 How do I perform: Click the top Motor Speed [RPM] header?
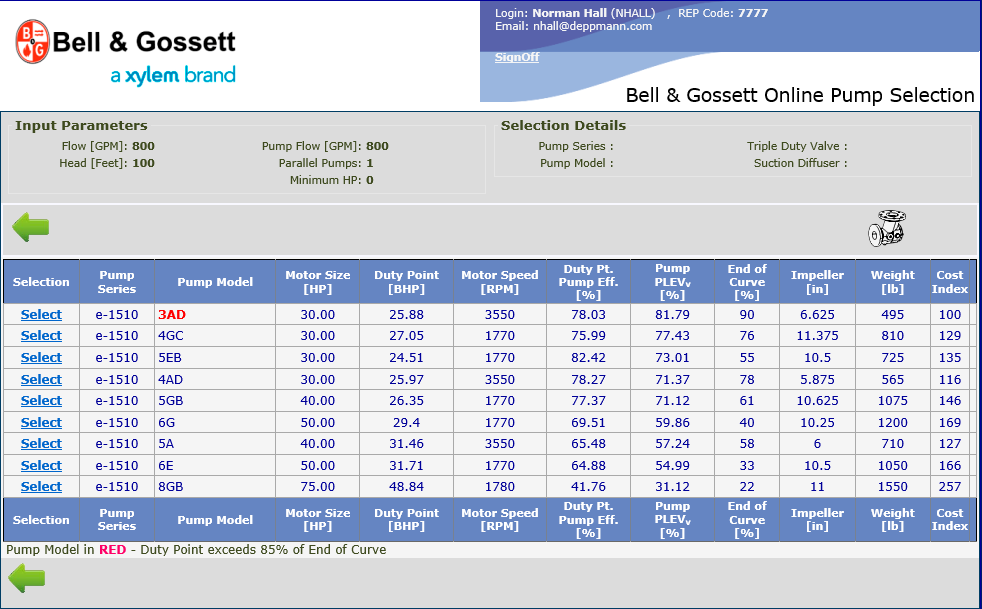[500, 282]
